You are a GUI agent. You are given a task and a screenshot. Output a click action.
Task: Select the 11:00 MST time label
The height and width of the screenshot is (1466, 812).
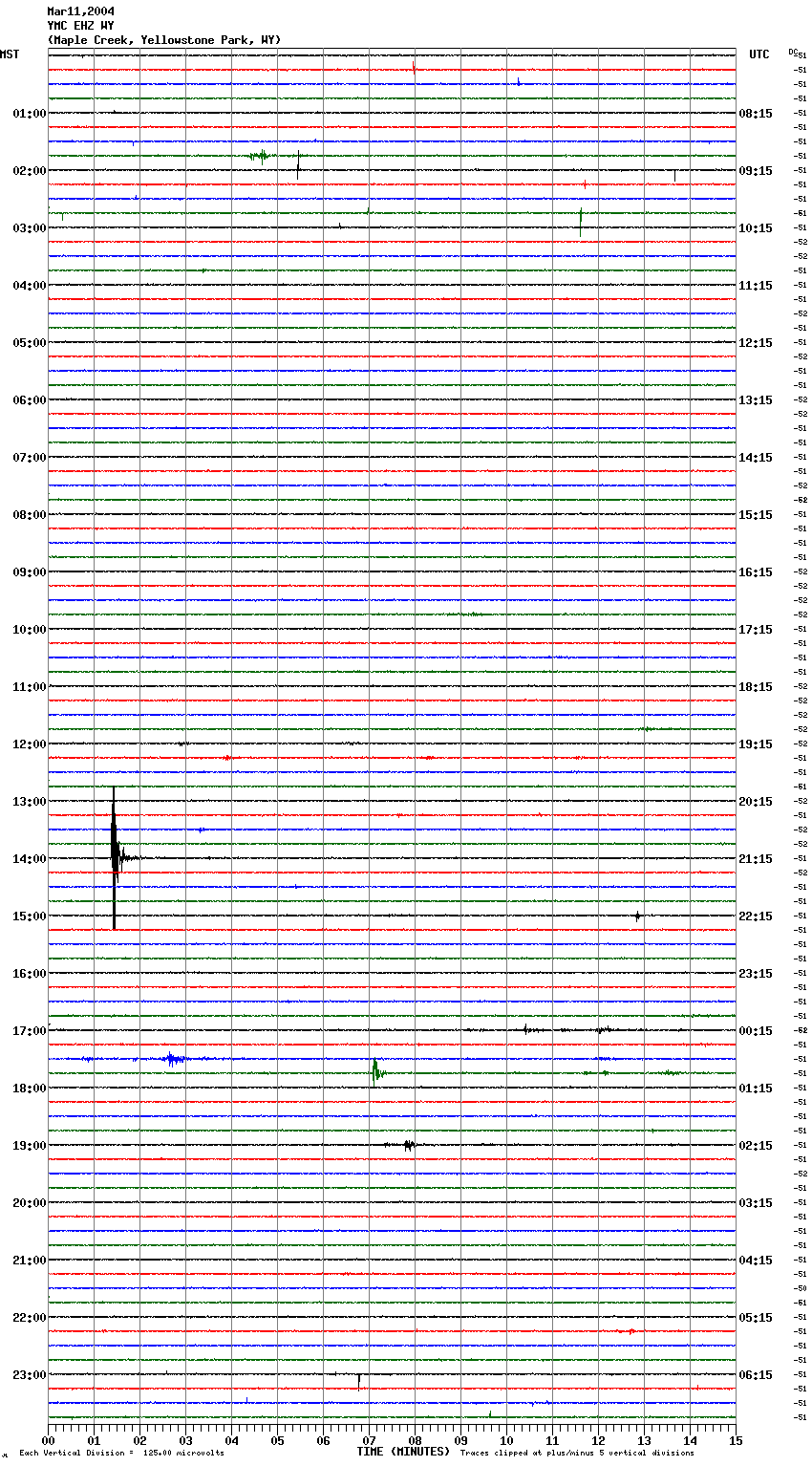click(30, 687)
